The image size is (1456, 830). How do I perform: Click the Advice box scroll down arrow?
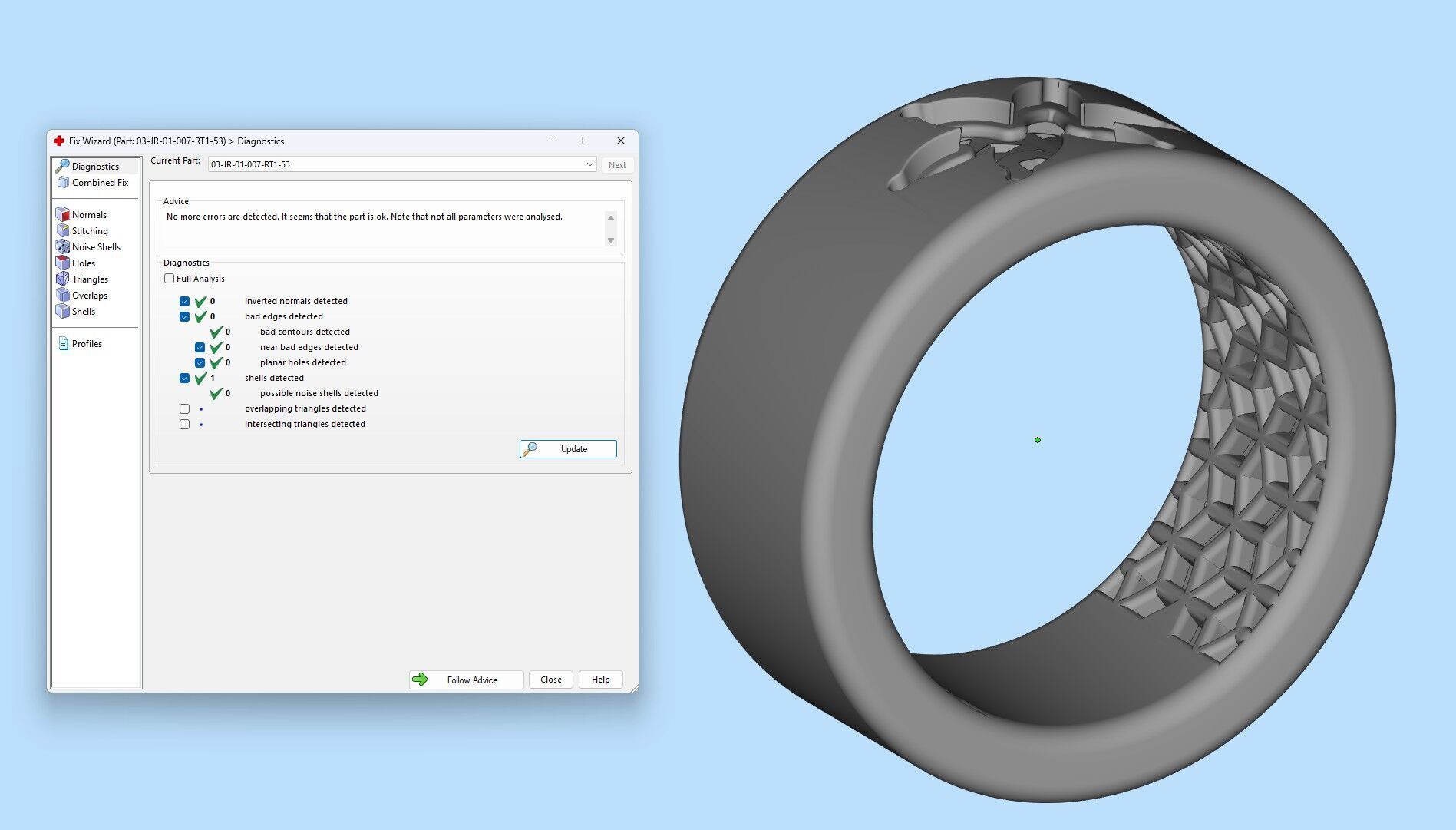(611, 240)
